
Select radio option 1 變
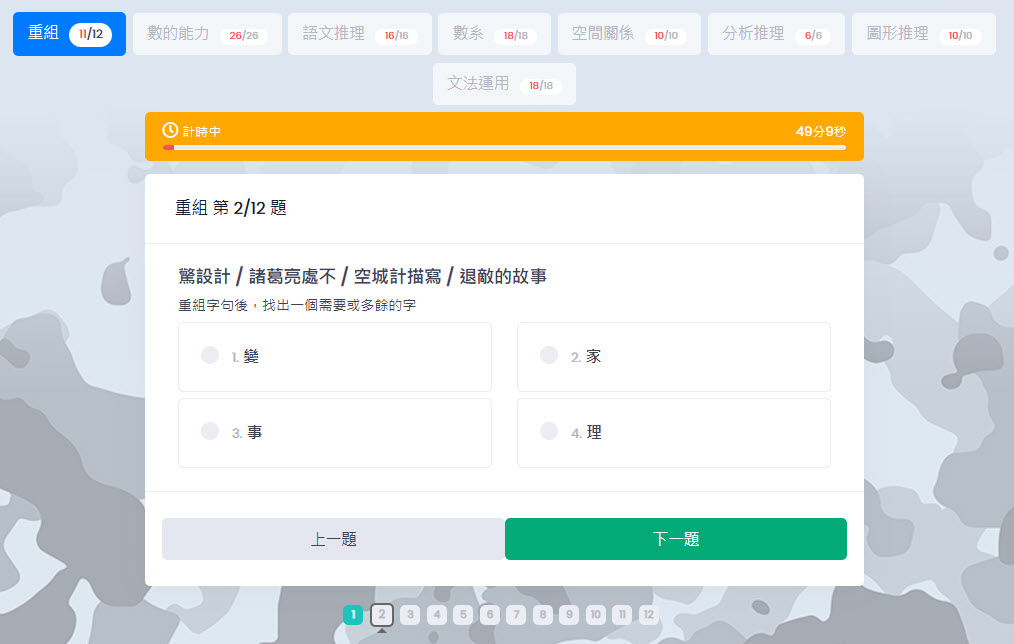(x=210, y=355)
